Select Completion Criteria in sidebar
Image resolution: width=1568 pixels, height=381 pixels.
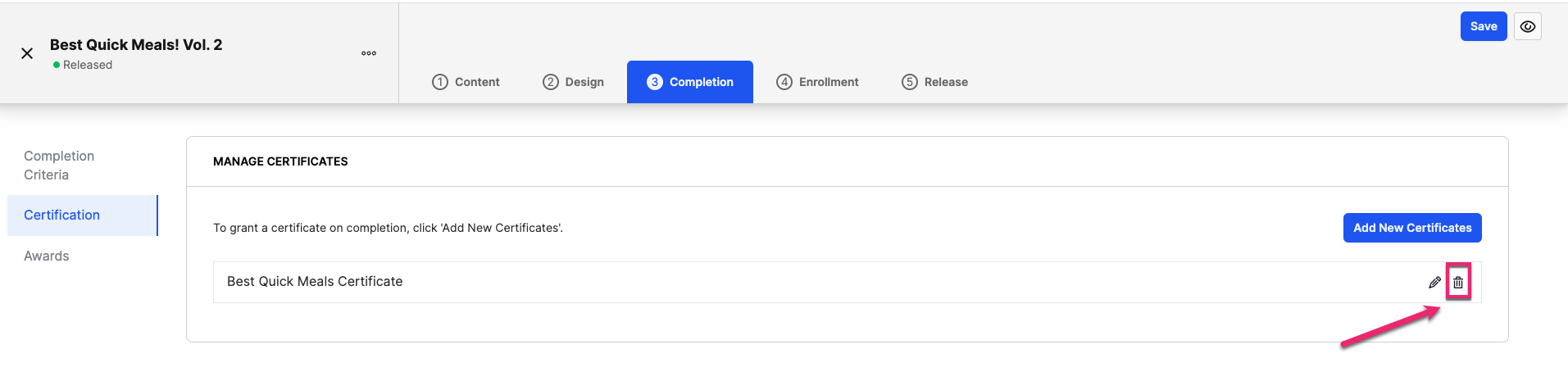[59, 166]
